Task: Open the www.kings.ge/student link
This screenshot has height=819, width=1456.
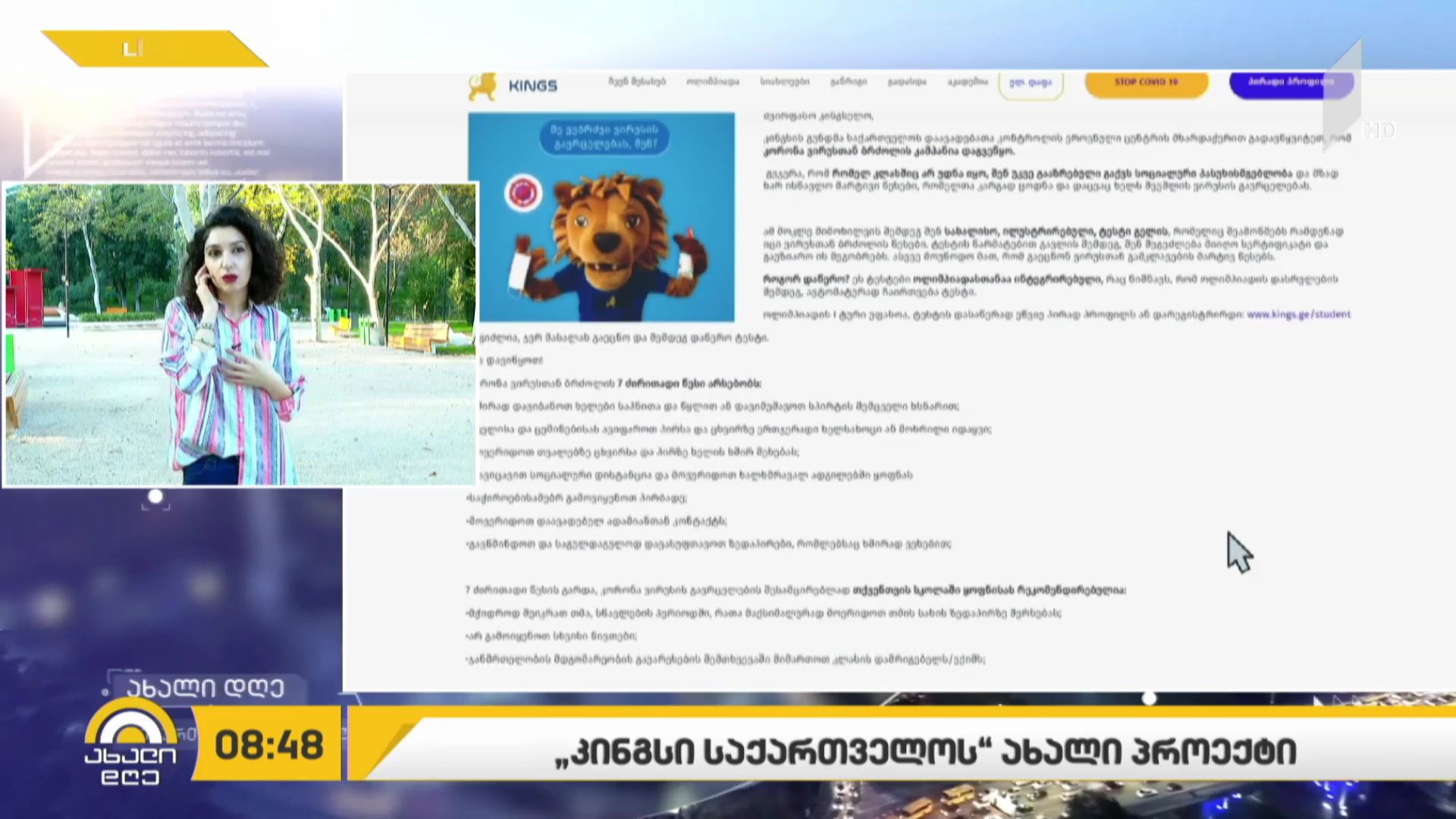Action: pos(1298,314)
